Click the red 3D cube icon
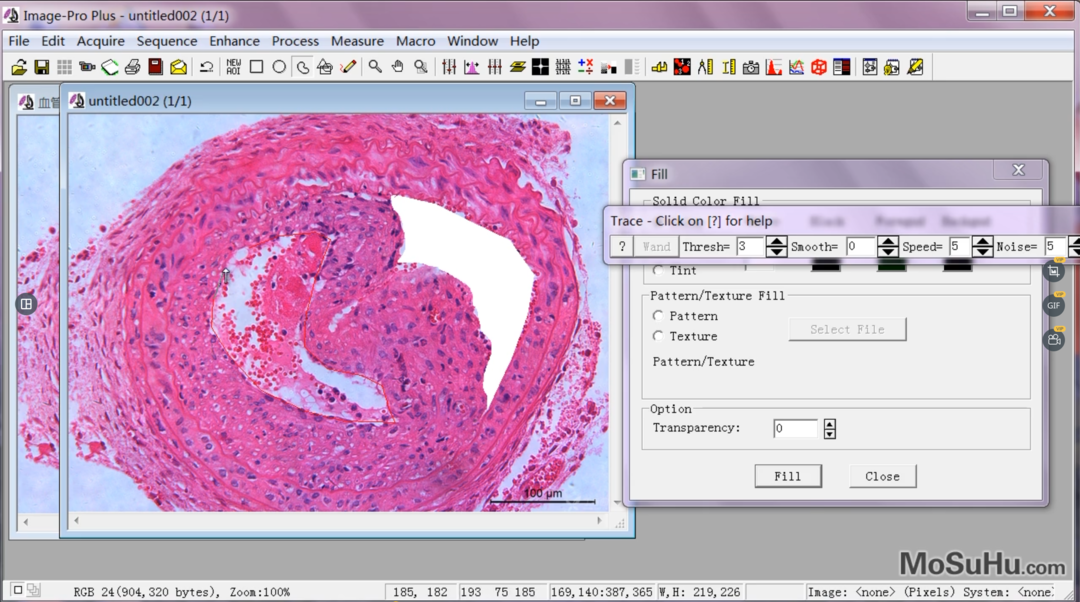The image size is (1080, 602). click(819, 67)
